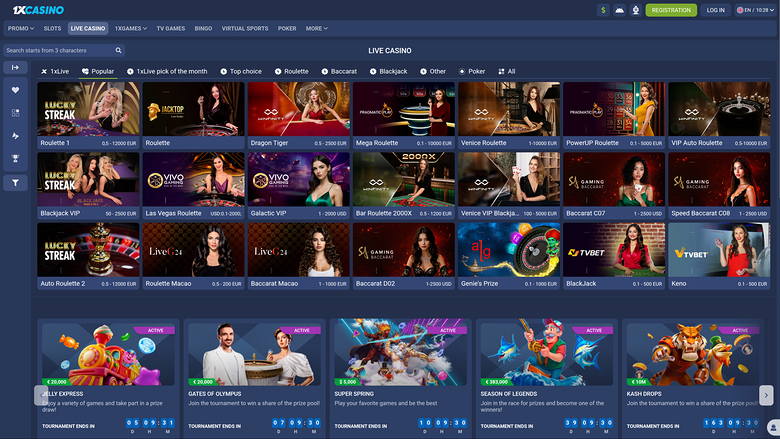This screenshot has width=780, height=439.
Task: Select the 1xLive category tab
Action: 55,72
